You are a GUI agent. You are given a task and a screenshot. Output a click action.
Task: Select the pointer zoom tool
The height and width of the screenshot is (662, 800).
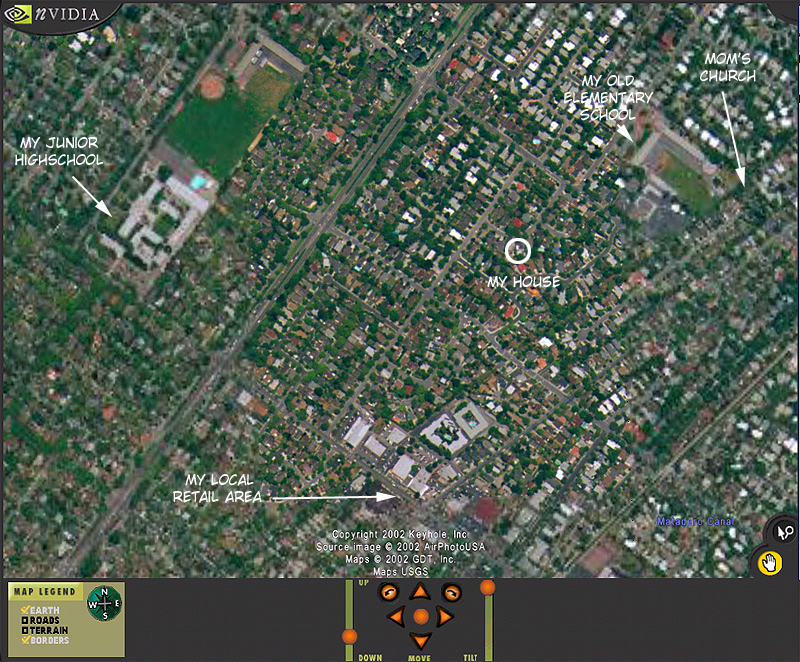click(783, 533)
